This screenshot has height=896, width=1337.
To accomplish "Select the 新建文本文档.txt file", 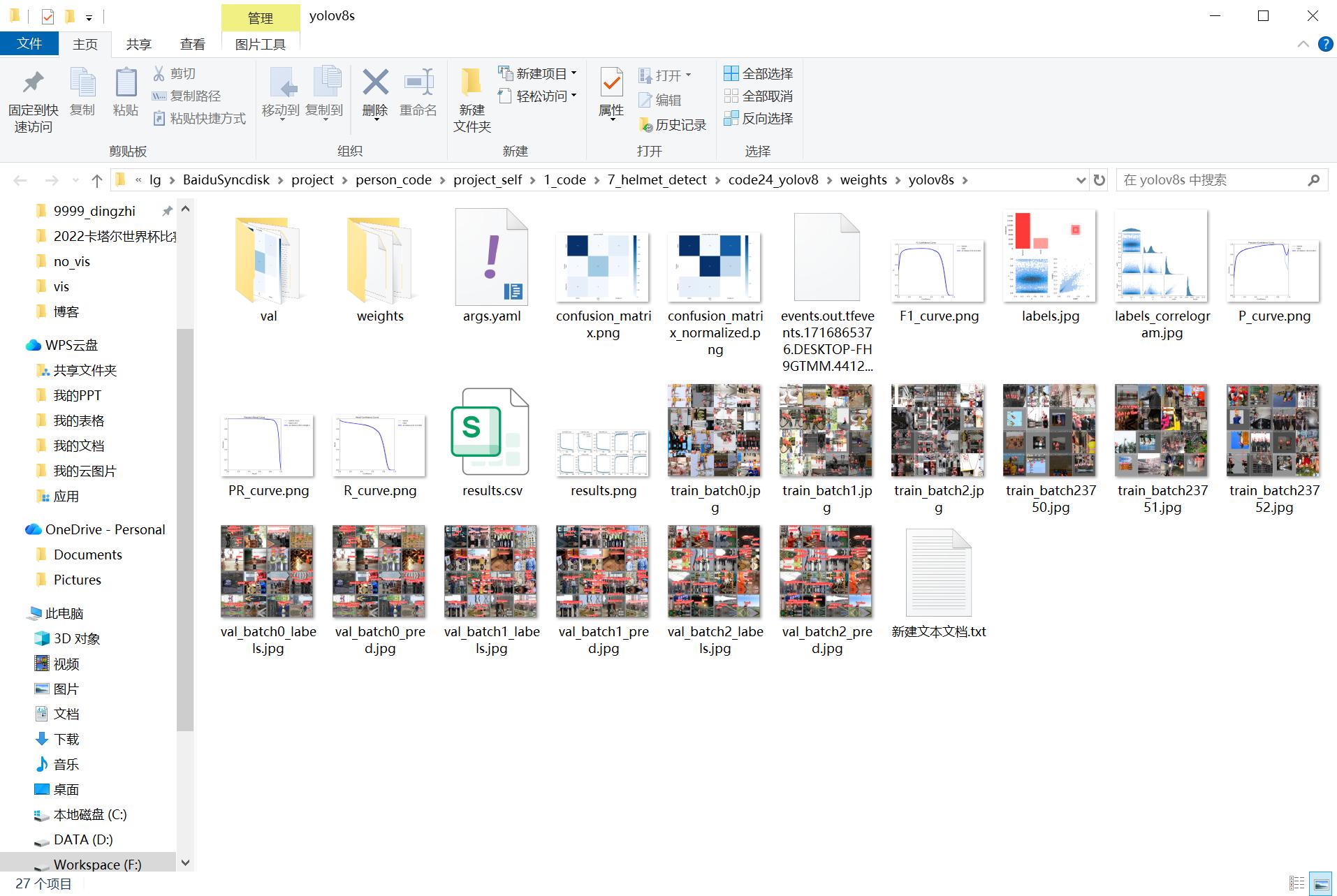I will tap(939, 573).
